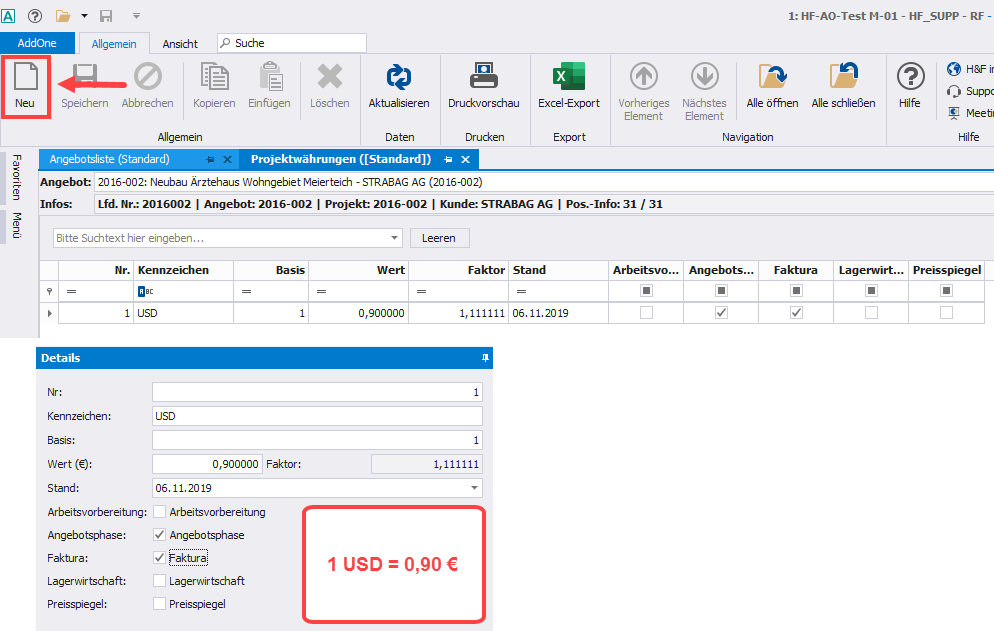
Task: Click Alle öffnen folder icon
Action: [772, 78]
